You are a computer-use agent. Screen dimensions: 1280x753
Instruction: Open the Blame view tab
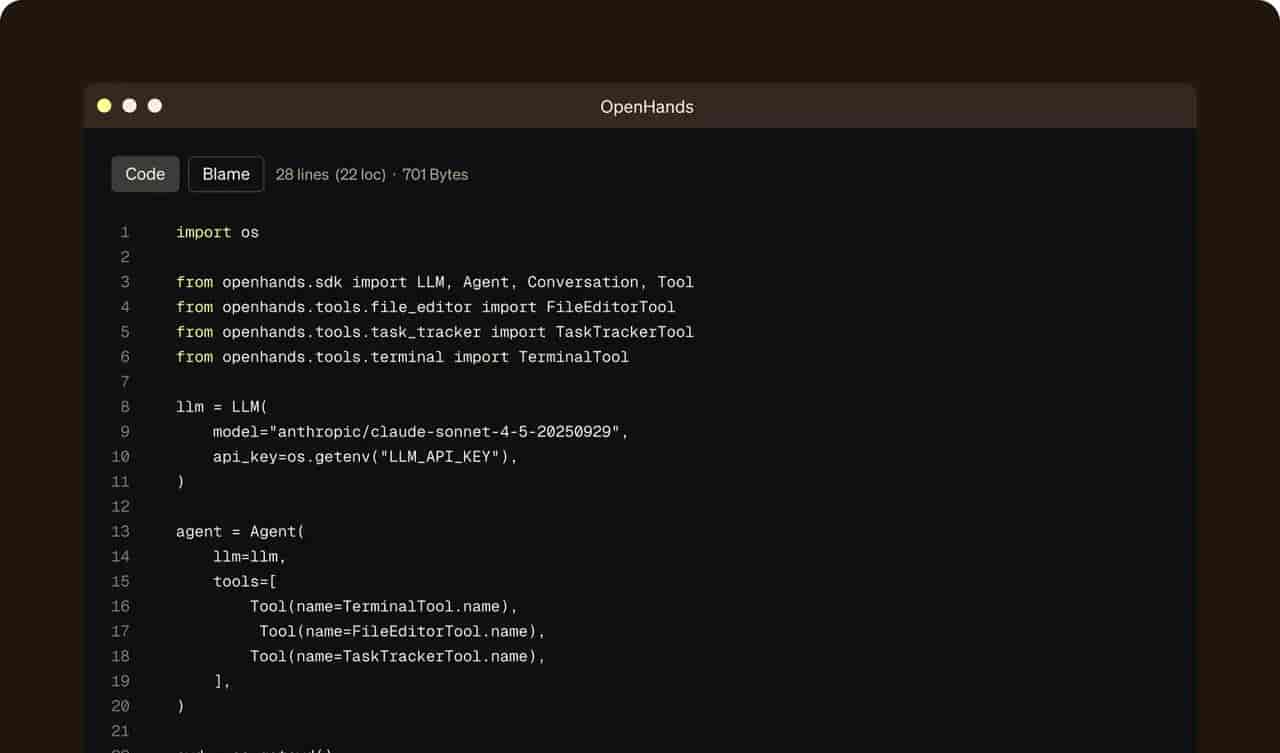[226, 174]
